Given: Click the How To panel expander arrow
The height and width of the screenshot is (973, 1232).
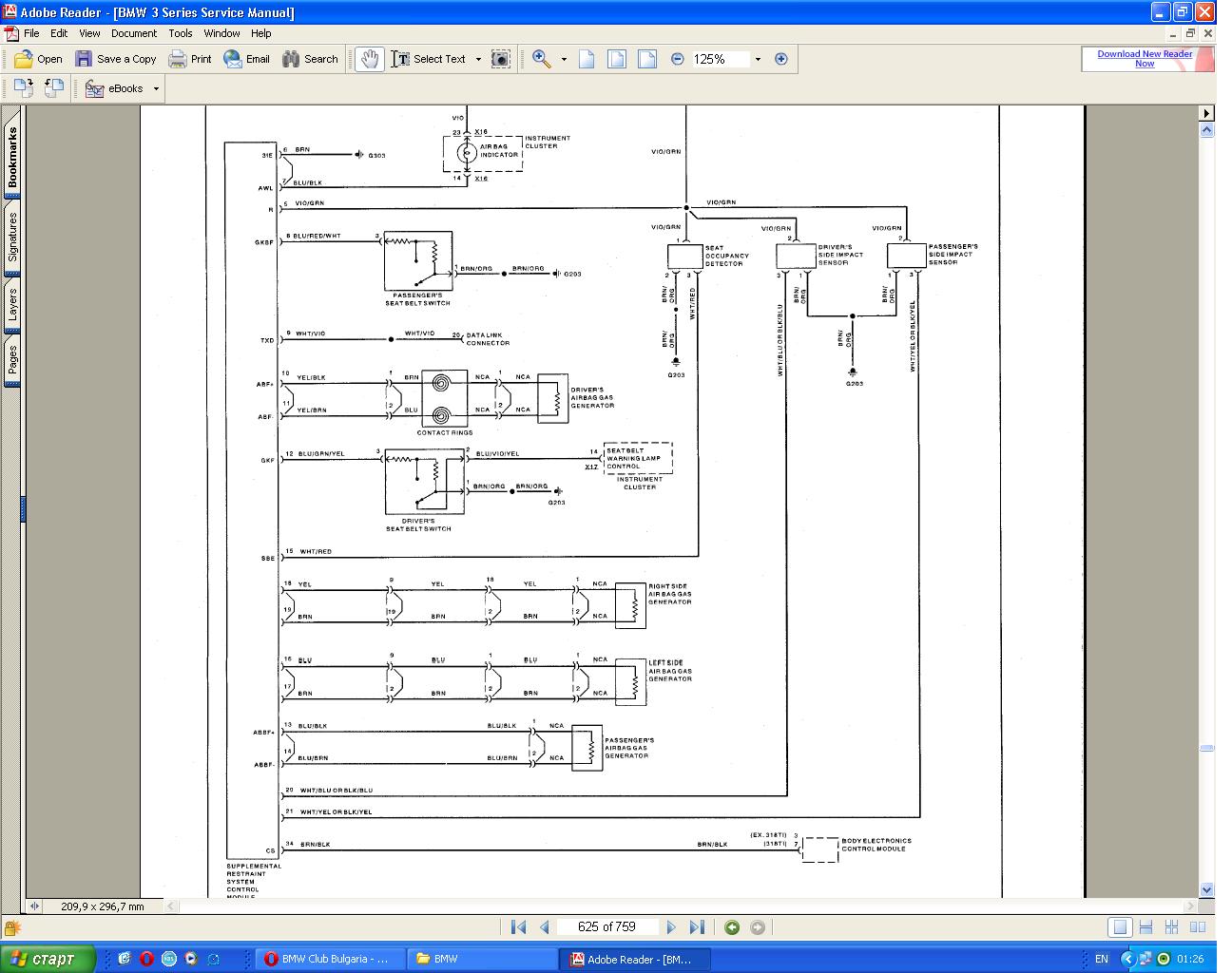Looking at the screenshot, I should coord(1206,112).
